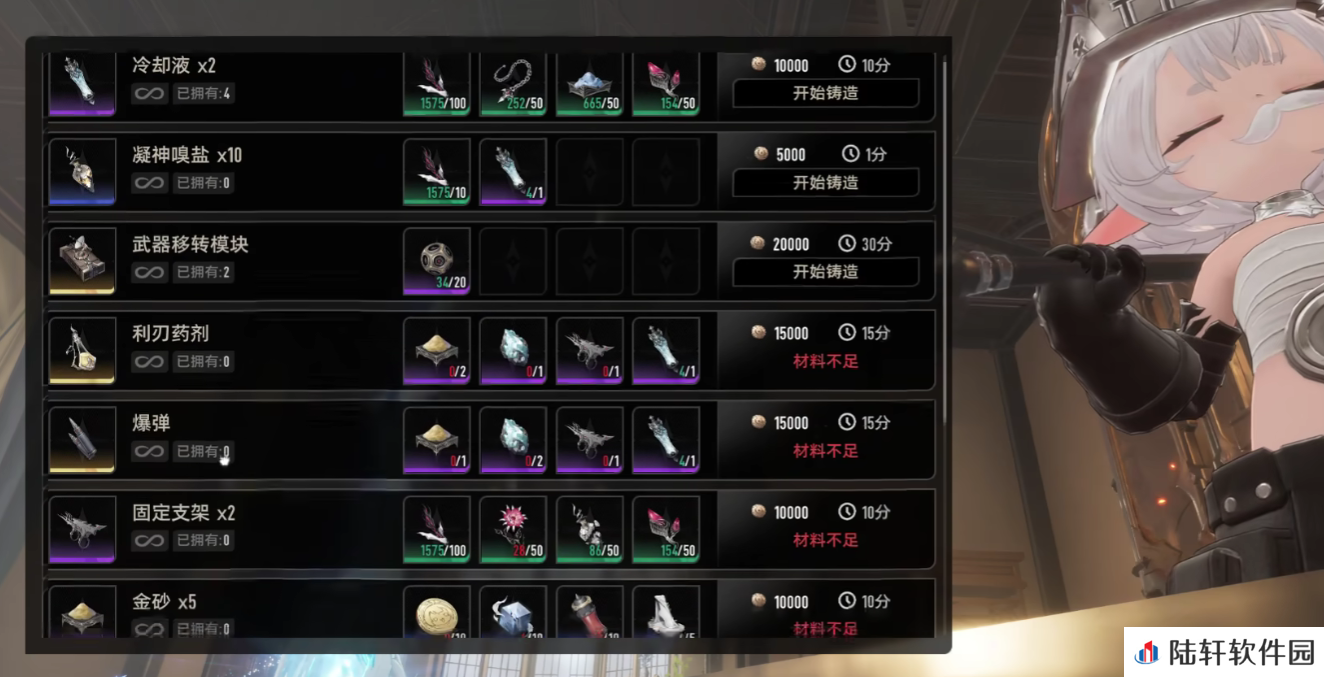Click the 已拥有:2 tag under 武器移转模块
Screen dimensions: 1324x677
204,272
